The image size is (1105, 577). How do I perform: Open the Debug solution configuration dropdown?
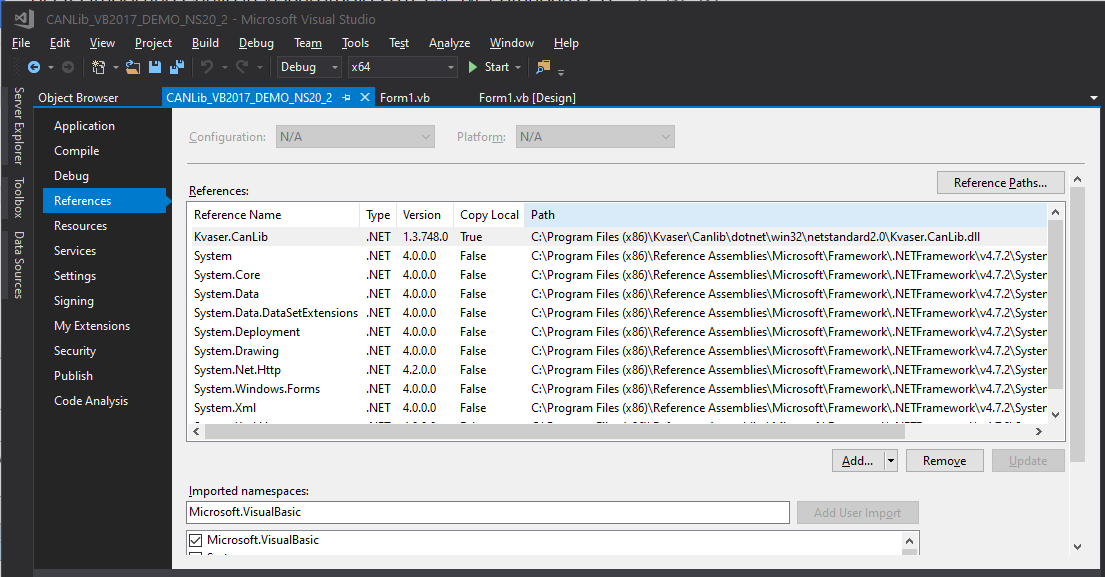[310, 67]
